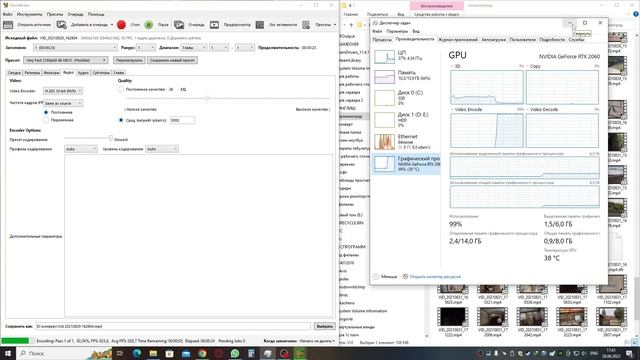Image resolution: width=640 pixels, height=360 pixels.
Task: Open the Add to Queue dropdown arrow
Action: tap(112, 25)
